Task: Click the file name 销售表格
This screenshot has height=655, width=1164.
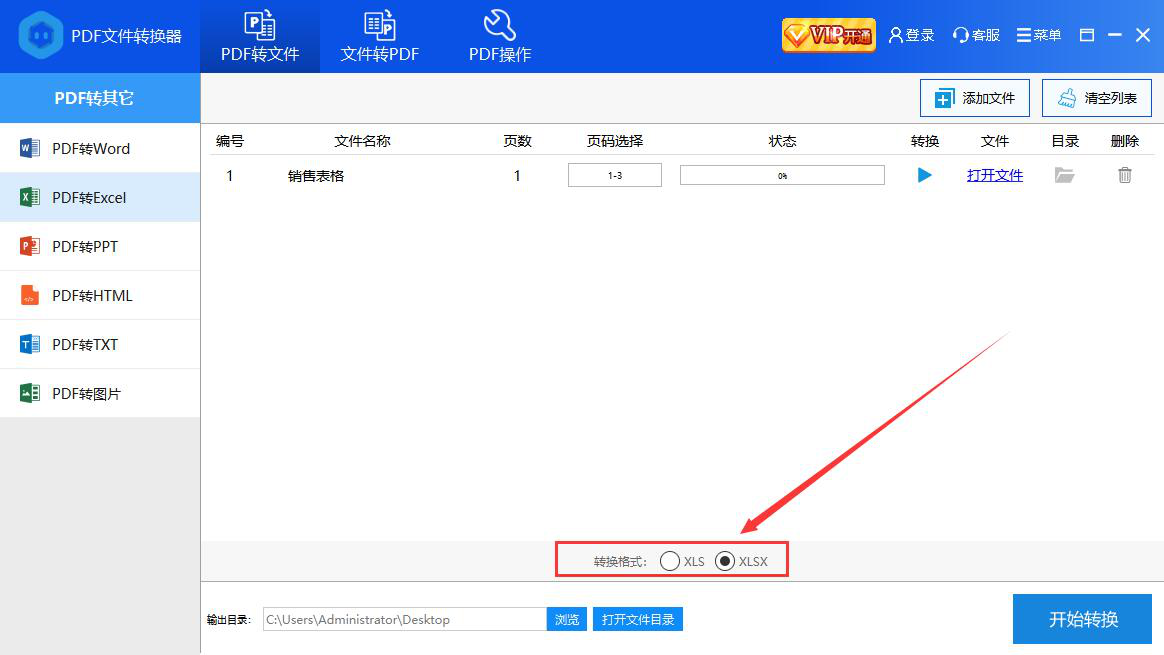Action: point(316,176)
